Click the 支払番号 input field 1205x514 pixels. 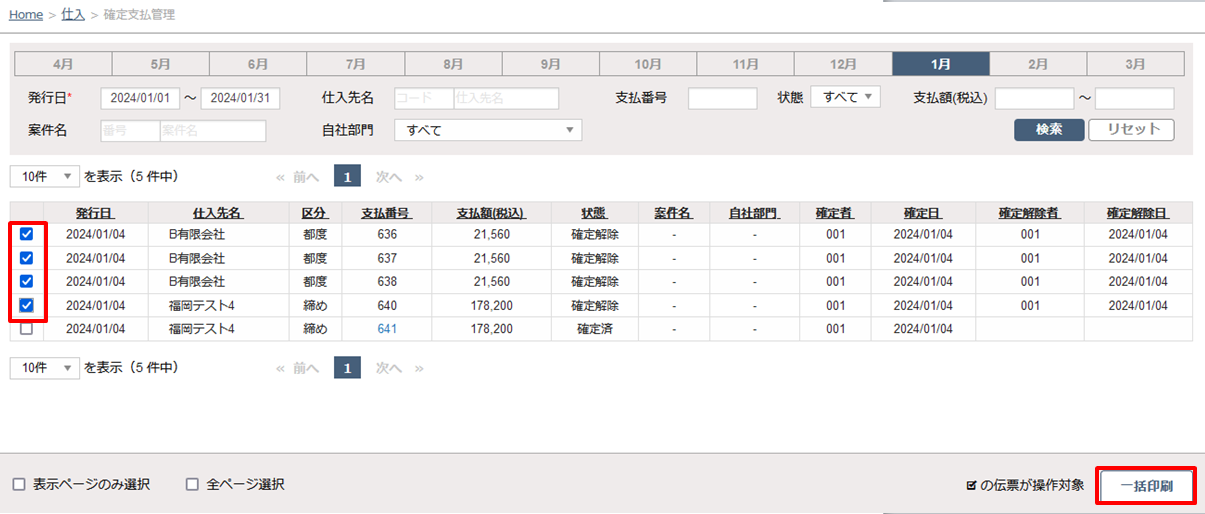(722, 98)
